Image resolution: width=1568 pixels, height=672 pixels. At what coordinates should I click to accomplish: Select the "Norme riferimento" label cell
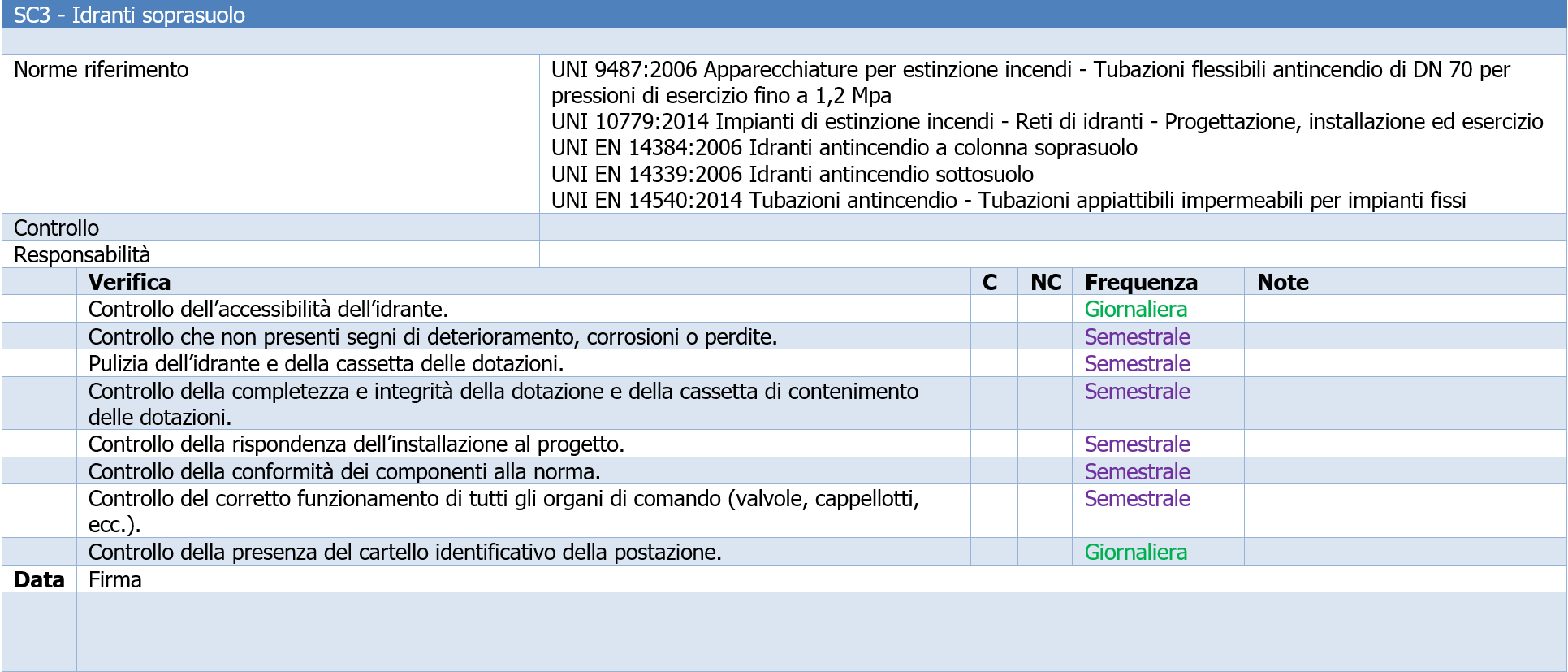[x=102, y=70]
